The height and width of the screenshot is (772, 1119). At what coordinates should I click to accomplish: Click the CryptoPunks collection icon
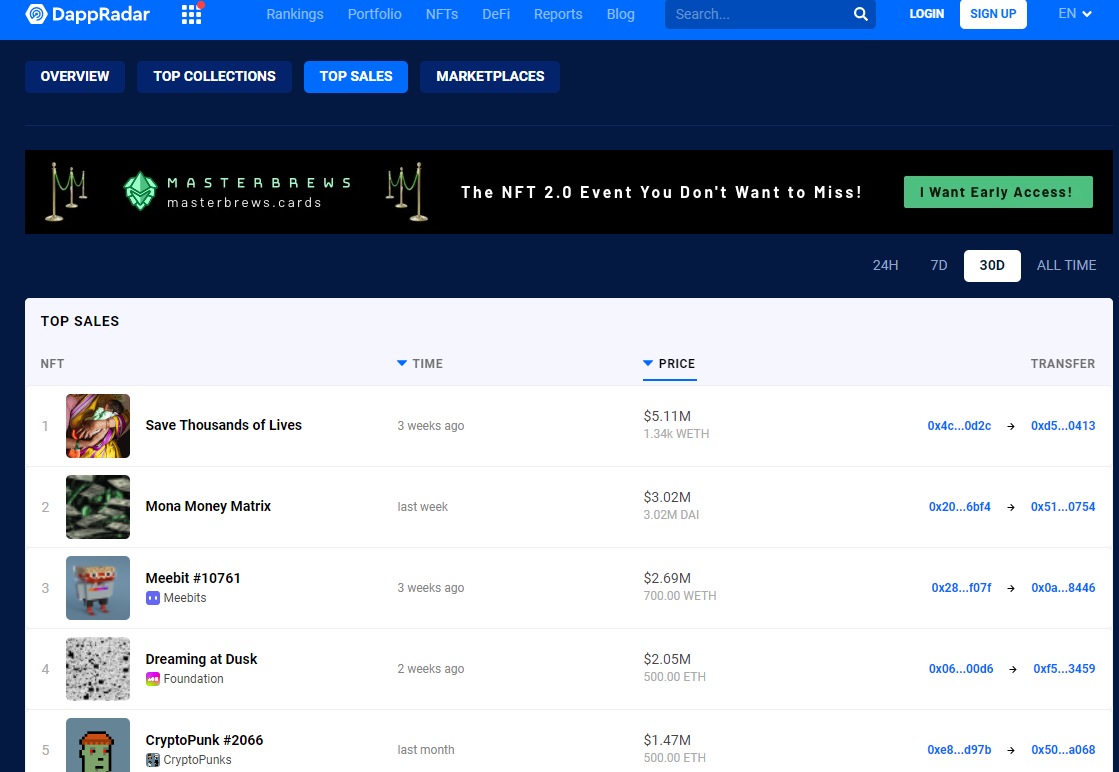153,760
